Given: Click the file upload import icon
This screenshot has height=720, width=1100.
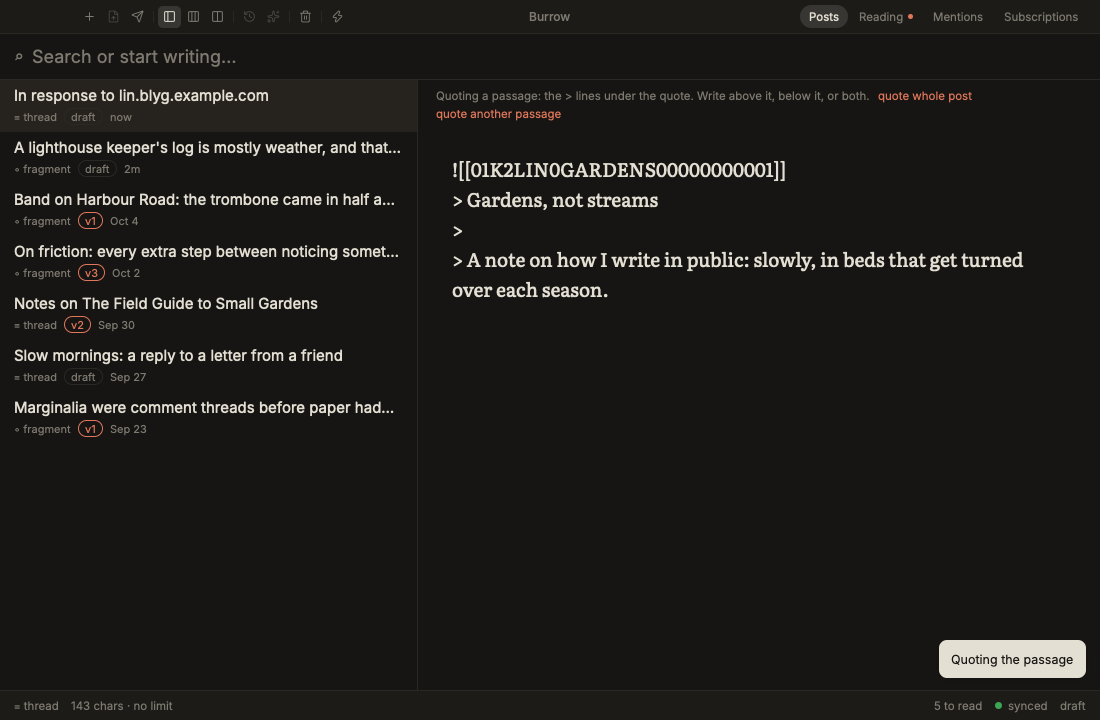Looking at the screenshot, I should (x=113, y=17).
